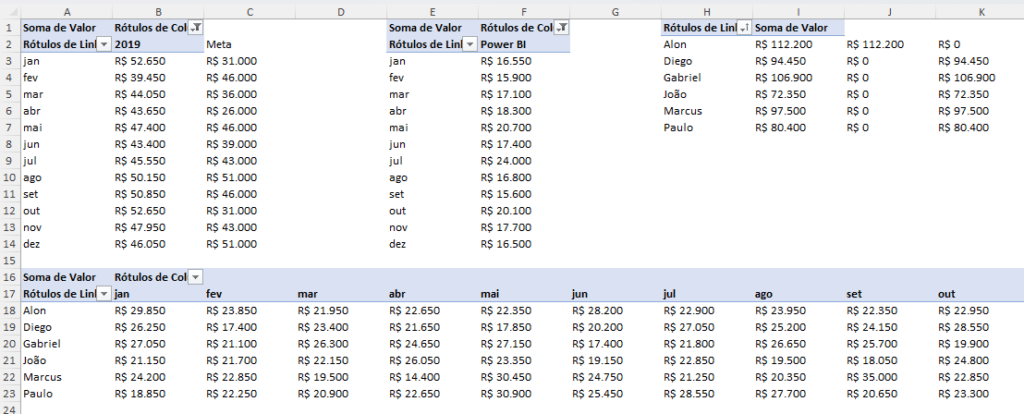Click 'R$ 97.500' in column K for Marcus
Viewport: 1024px width, 414px height.
963,111
